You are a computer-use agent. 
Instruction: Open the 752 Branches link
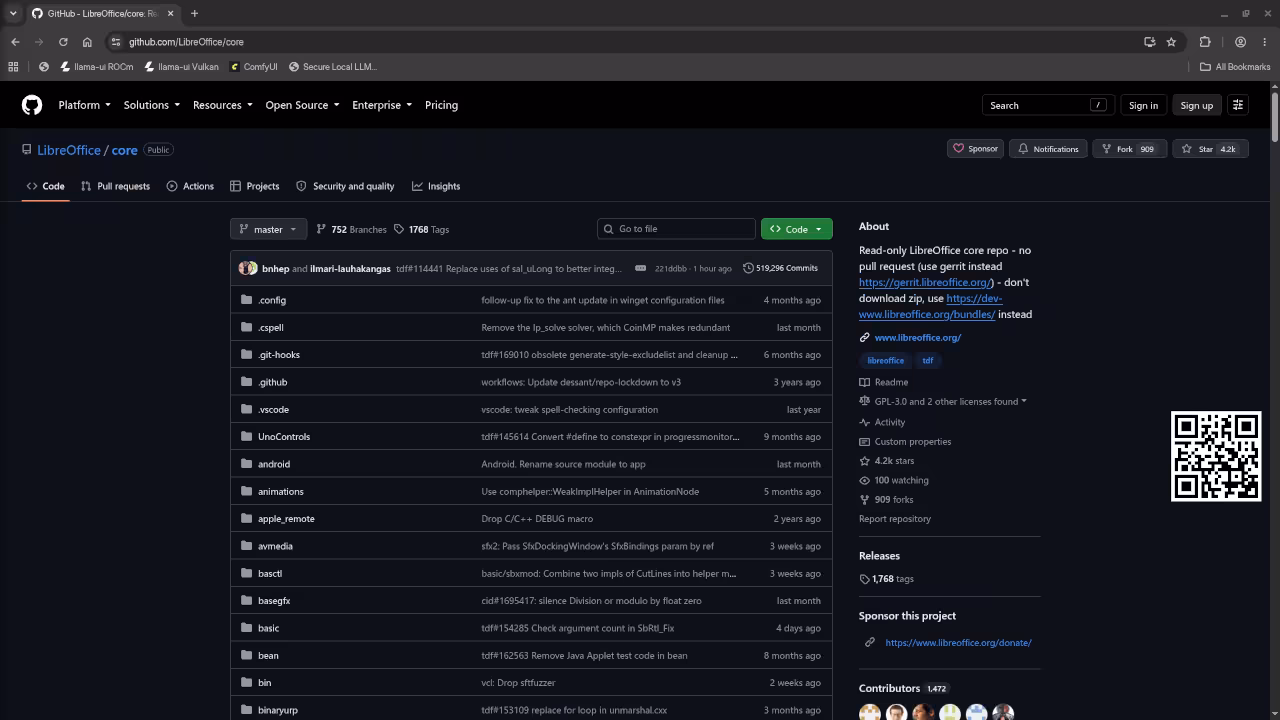pos(351,229)
